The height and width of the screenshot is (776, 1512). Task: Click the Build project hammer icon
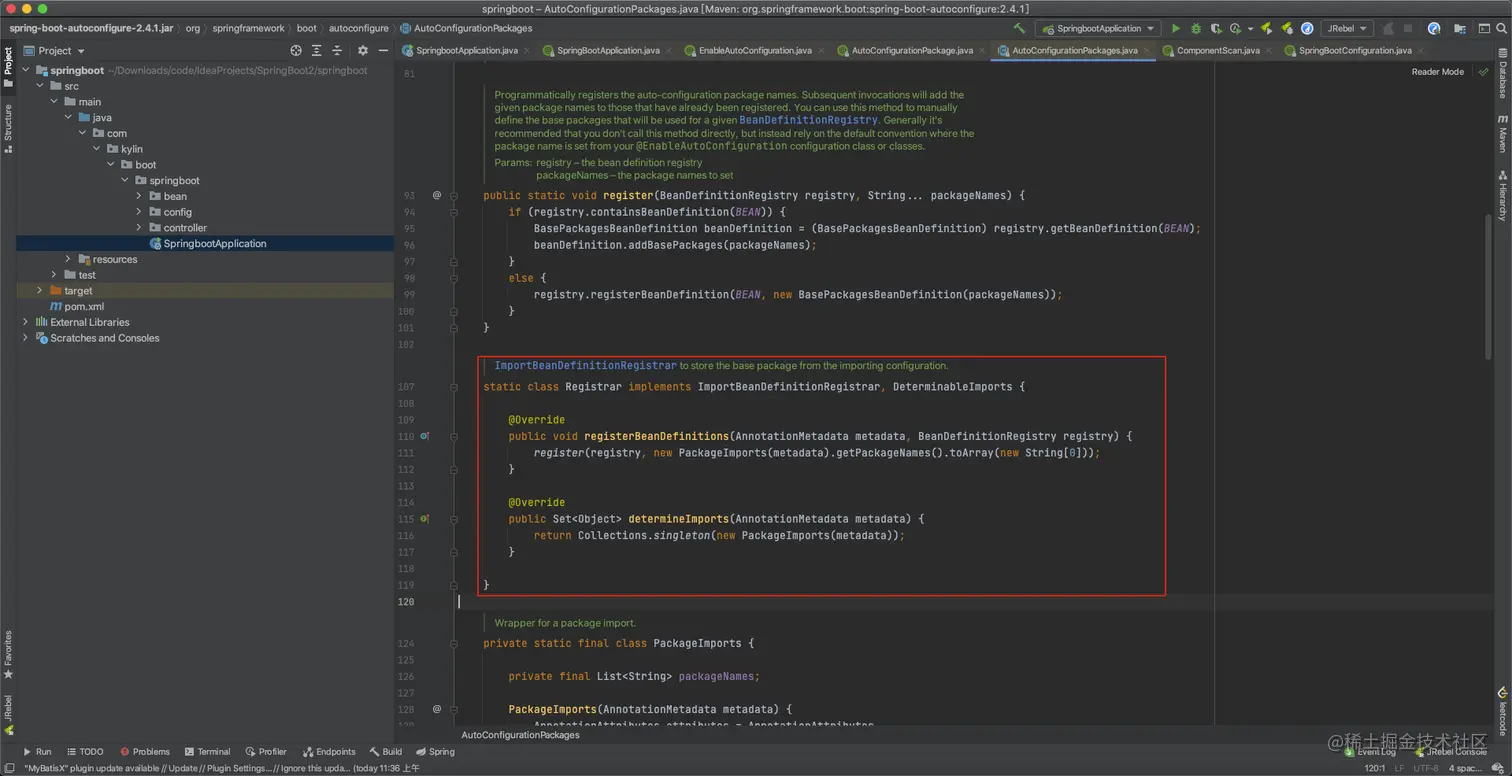point(1019,29)
